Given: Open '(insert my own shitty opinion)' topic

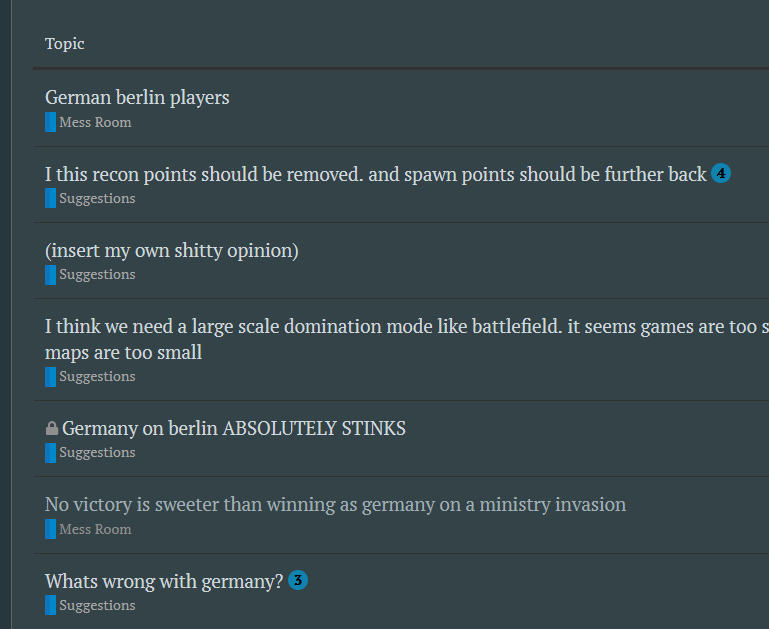Looking at the screenshot, I should pos(171,251).
